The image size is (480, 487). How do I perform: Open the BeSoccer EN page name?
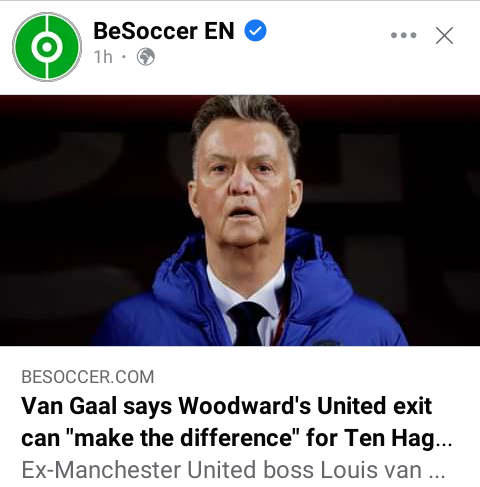click(x=164, y=31)
